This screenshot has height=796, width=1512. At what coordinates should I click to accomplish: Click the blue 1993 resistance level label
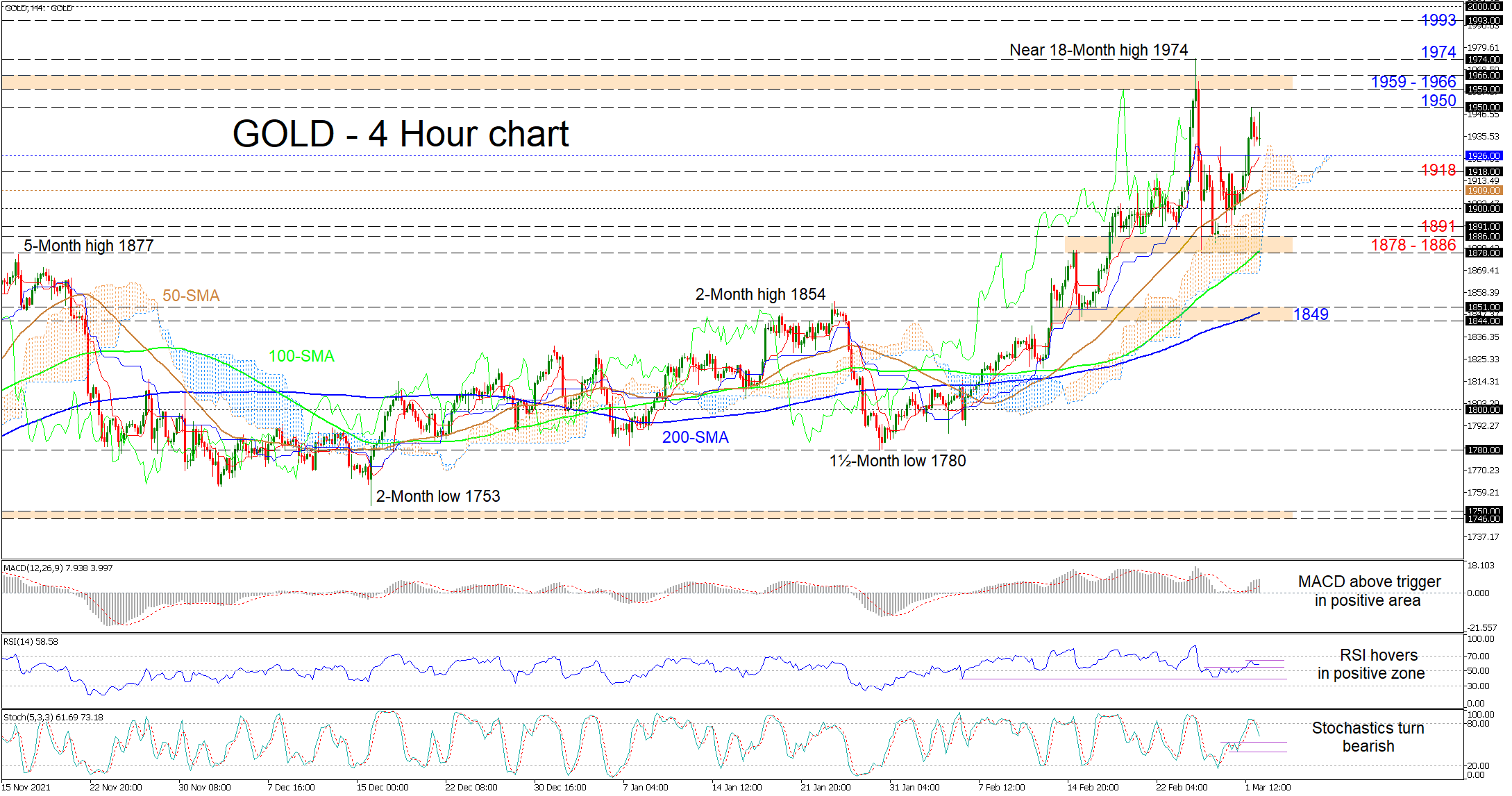point(1438,20)
